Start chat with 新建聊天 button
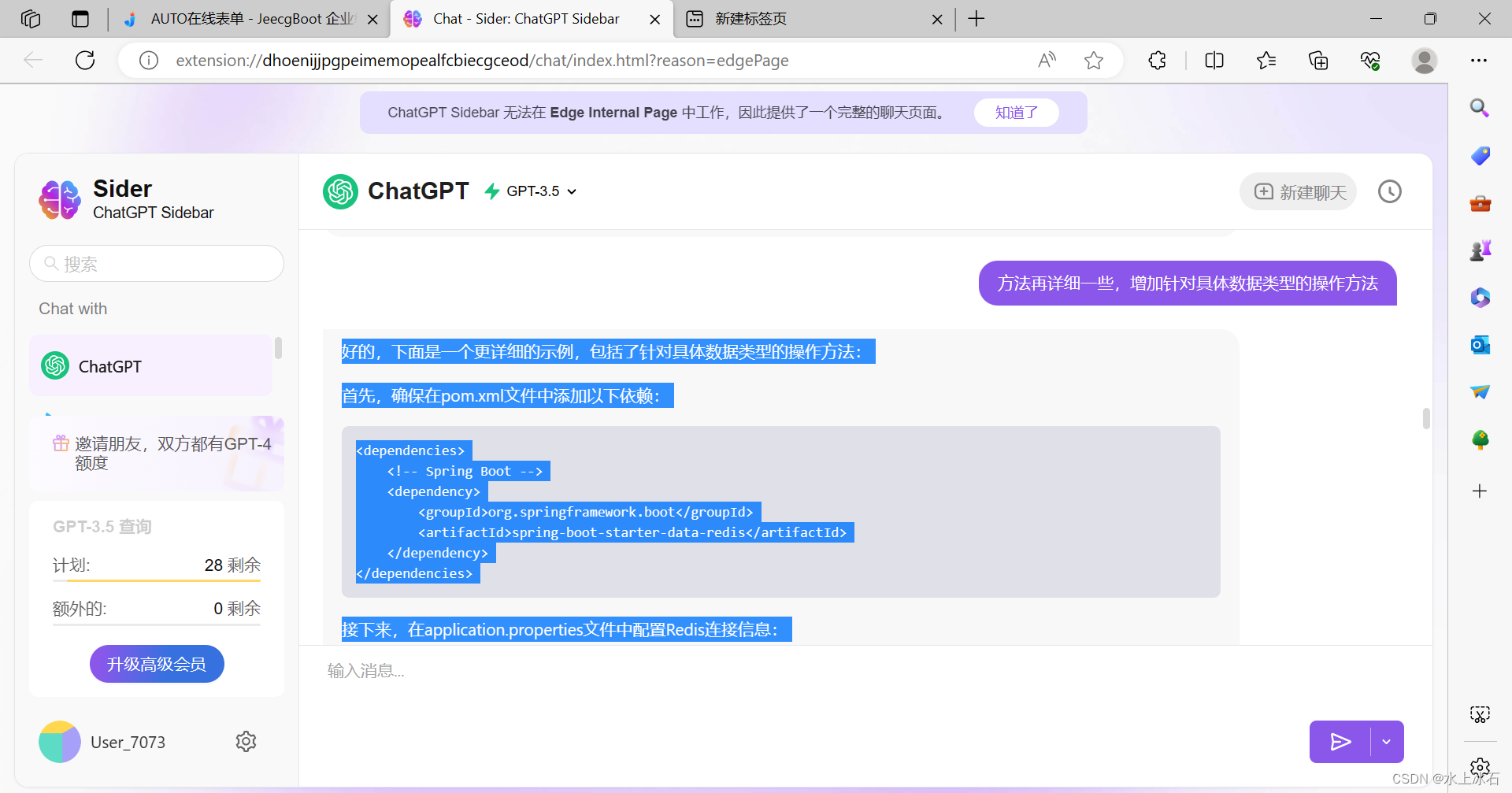 (x=1299, y=192)
